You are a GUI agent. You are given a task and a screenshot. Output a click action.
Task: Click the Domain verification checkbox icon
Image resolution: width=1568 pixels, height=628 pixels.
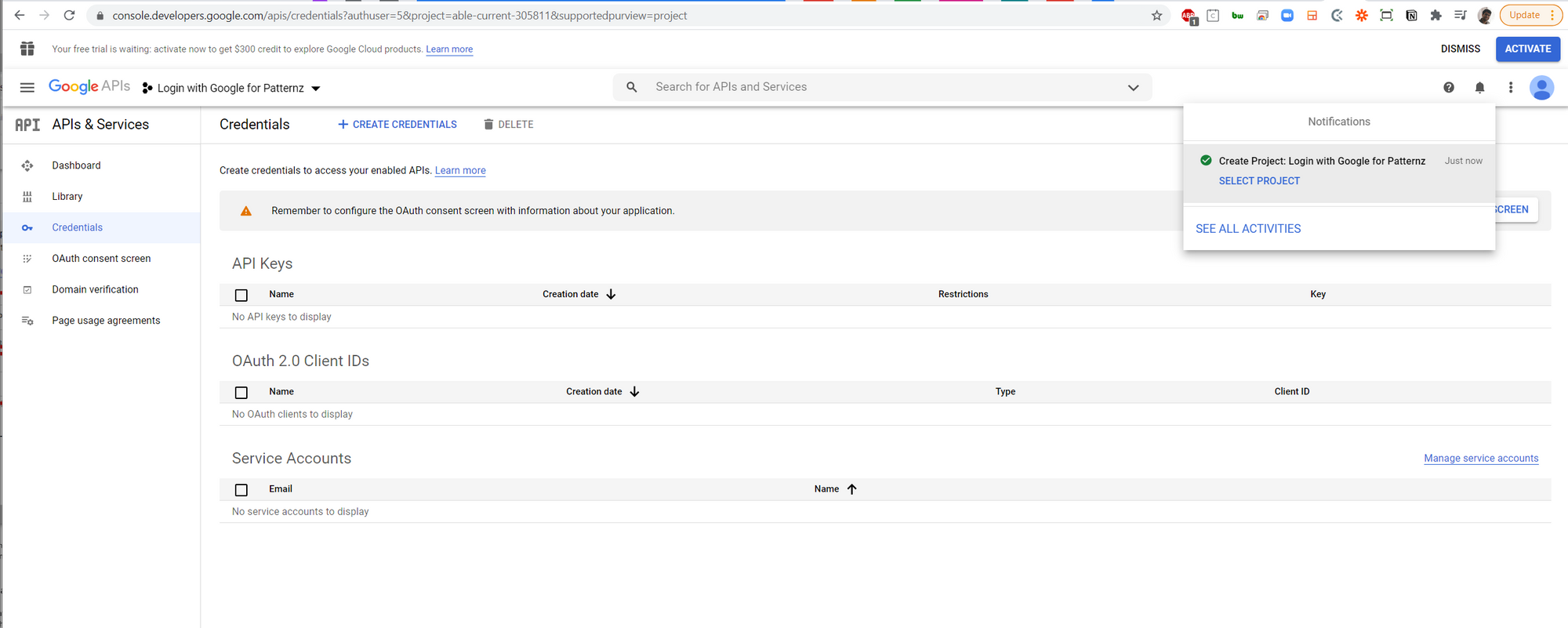[x=27, y=290]
